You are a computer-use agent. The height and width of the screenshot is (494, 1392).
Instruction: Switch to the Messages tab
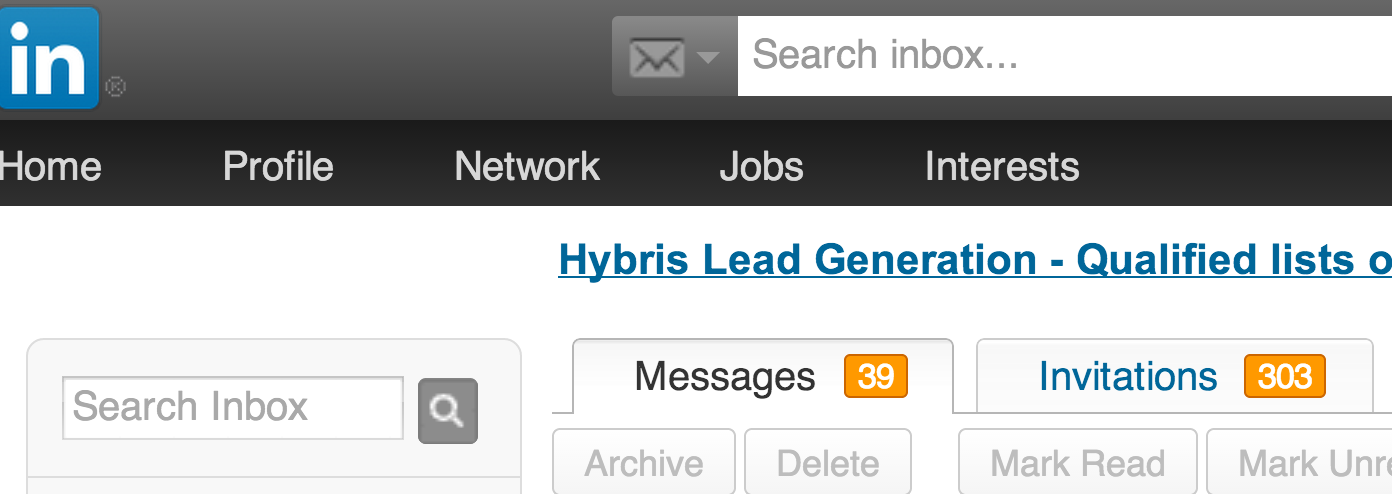click(x=725, y=377)
